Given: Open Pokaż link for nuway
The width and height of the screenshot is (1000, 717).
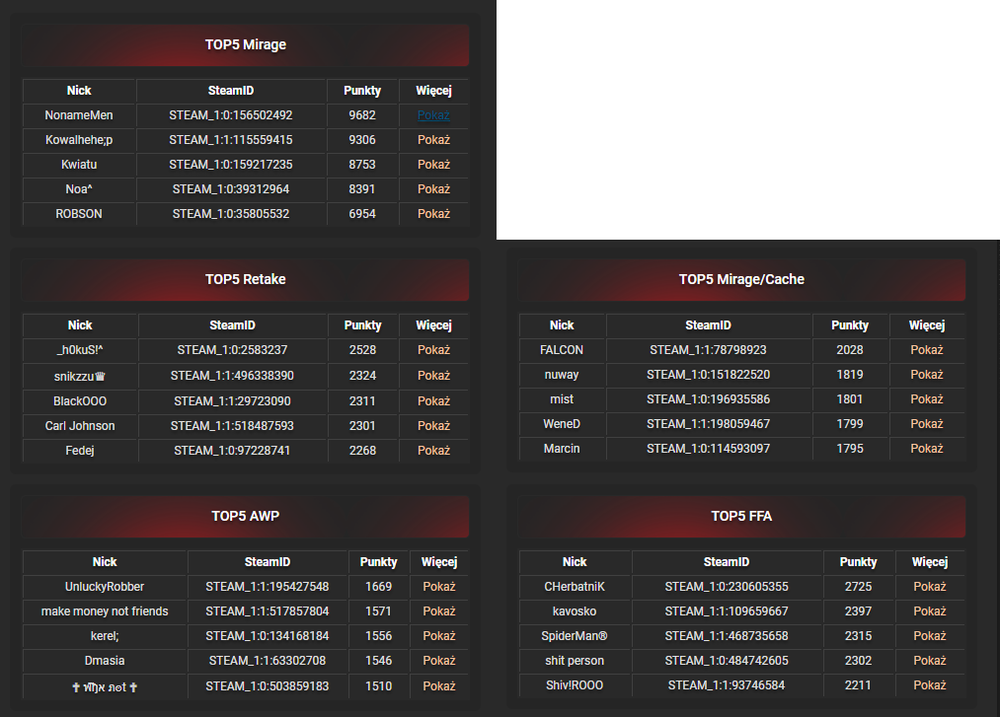Looking at the screenshot, I should coord(927,374).
